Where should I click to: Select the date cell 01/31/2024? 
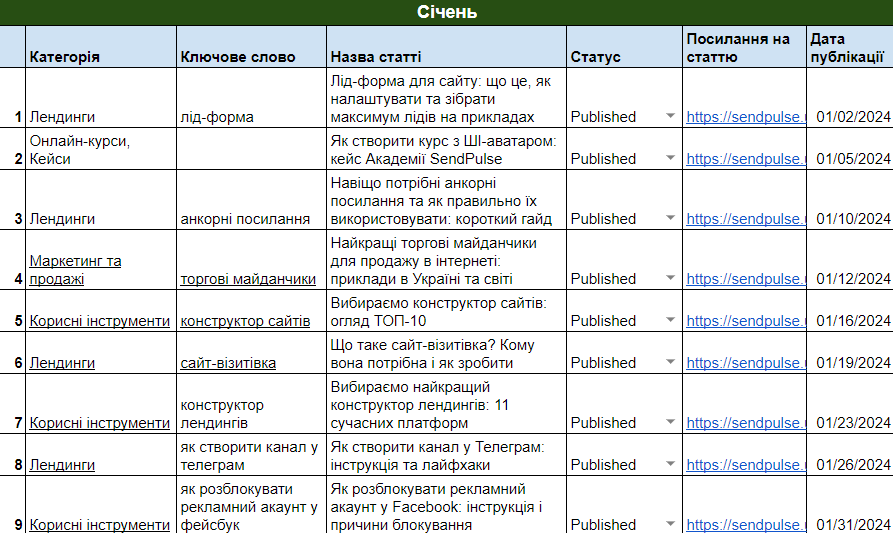(x=850, y=505)
